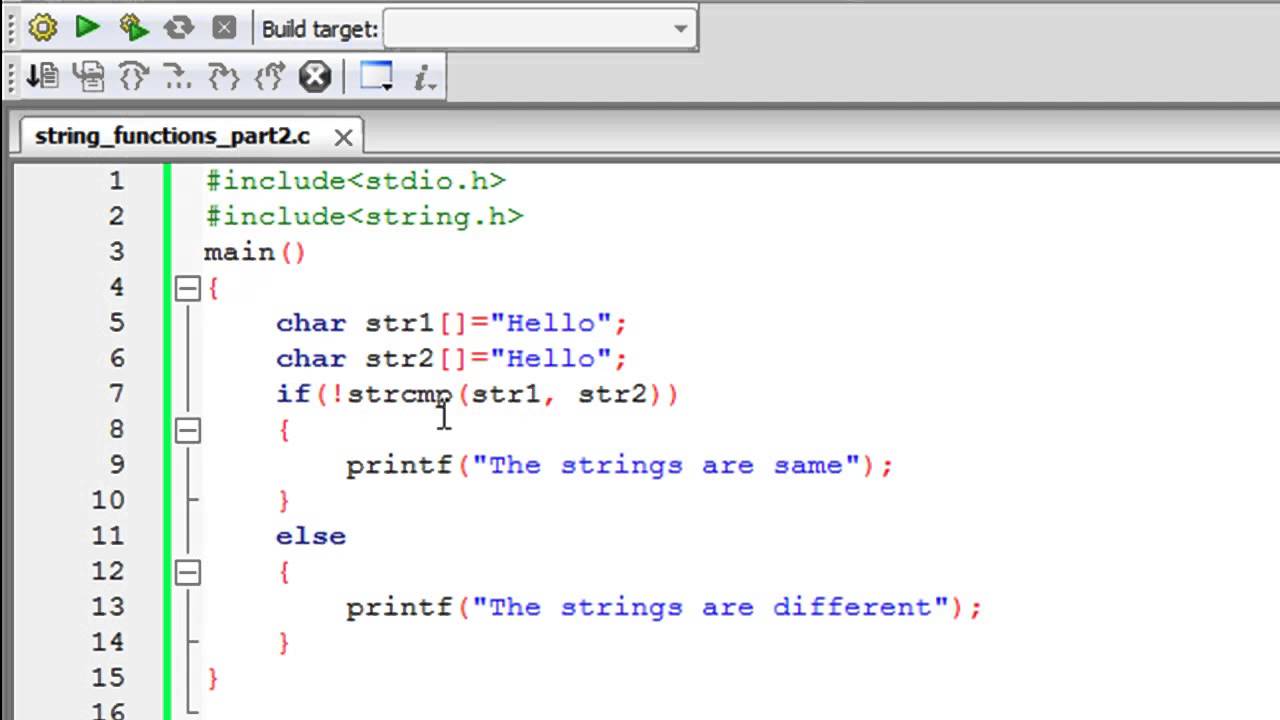
Task: Close the string_functions_part2.c tab
Action: click(343, 137)
